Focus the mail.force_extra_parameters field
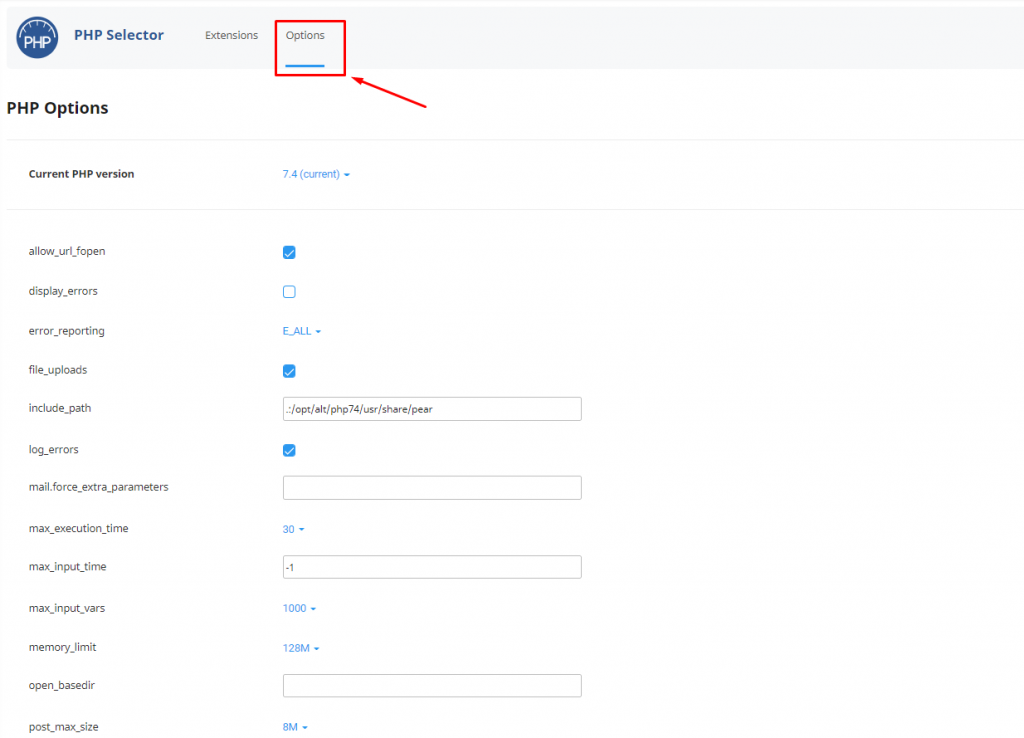 point(432,487)
